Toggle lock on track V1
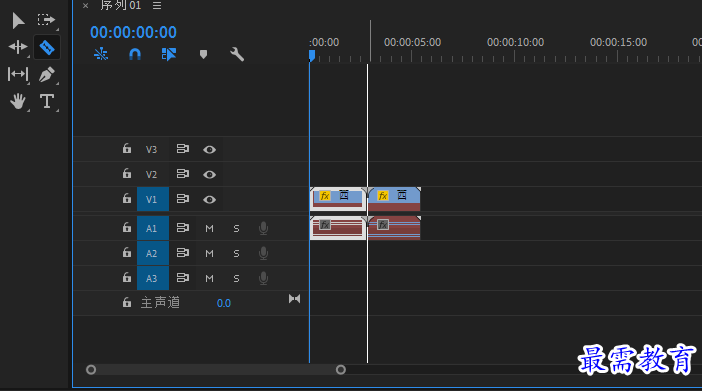This screenshot has width=702, height=391. point(127,199)
